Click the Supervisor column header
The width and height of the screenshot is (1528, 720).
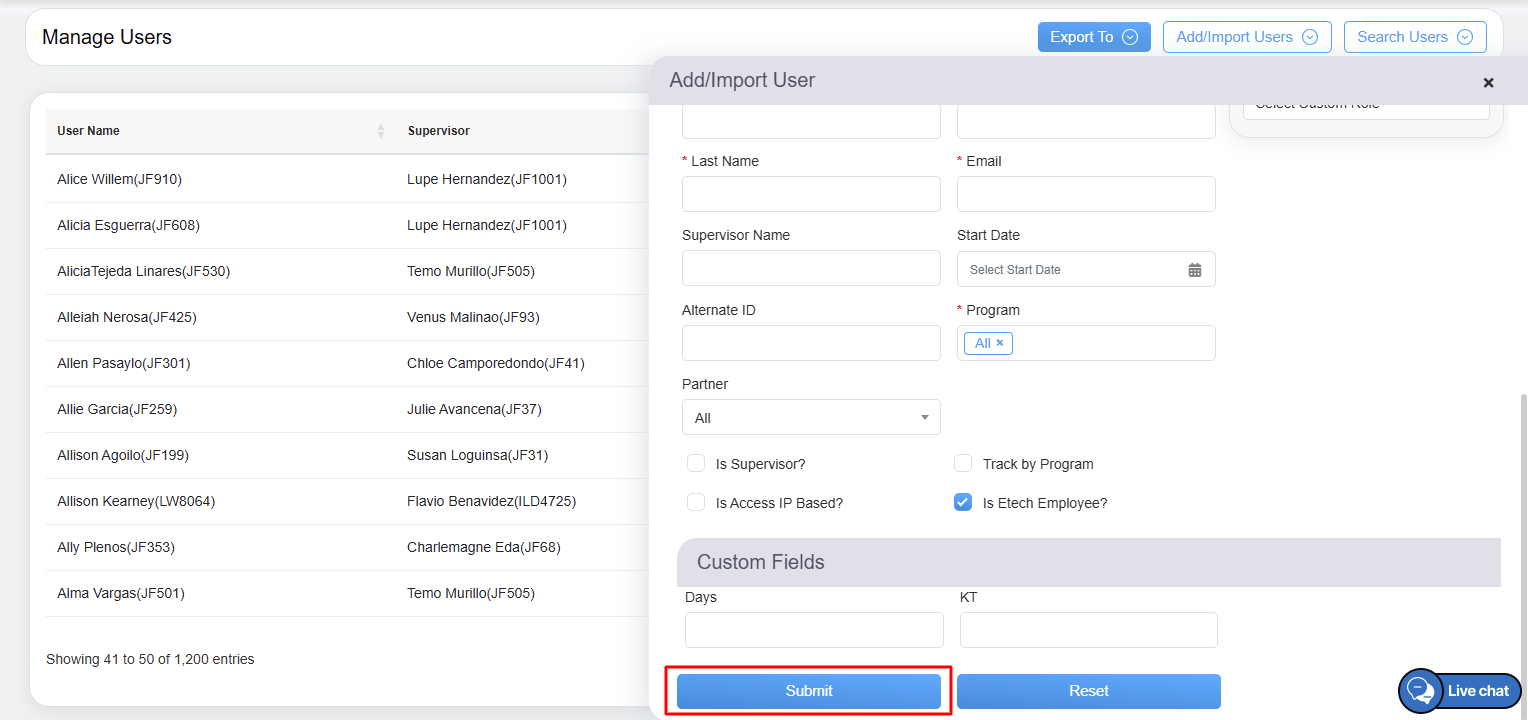(x=438, y=131)
